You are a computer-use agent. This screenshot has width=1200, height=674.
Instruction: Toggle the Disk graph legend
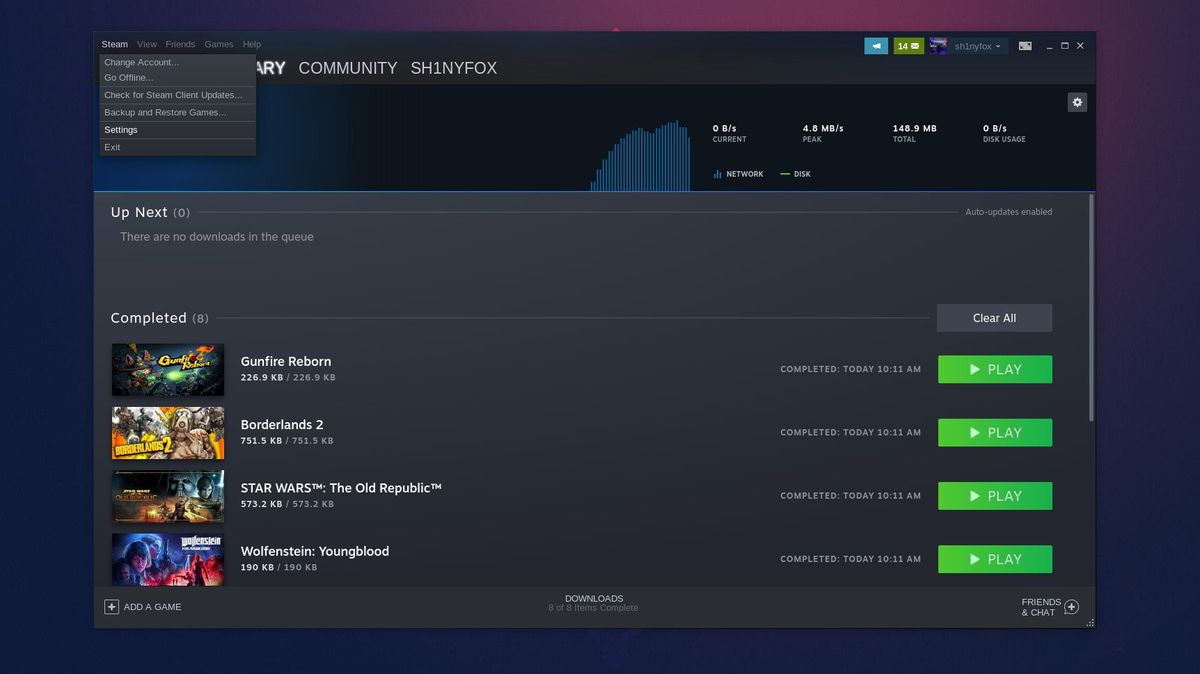(796, 174)
